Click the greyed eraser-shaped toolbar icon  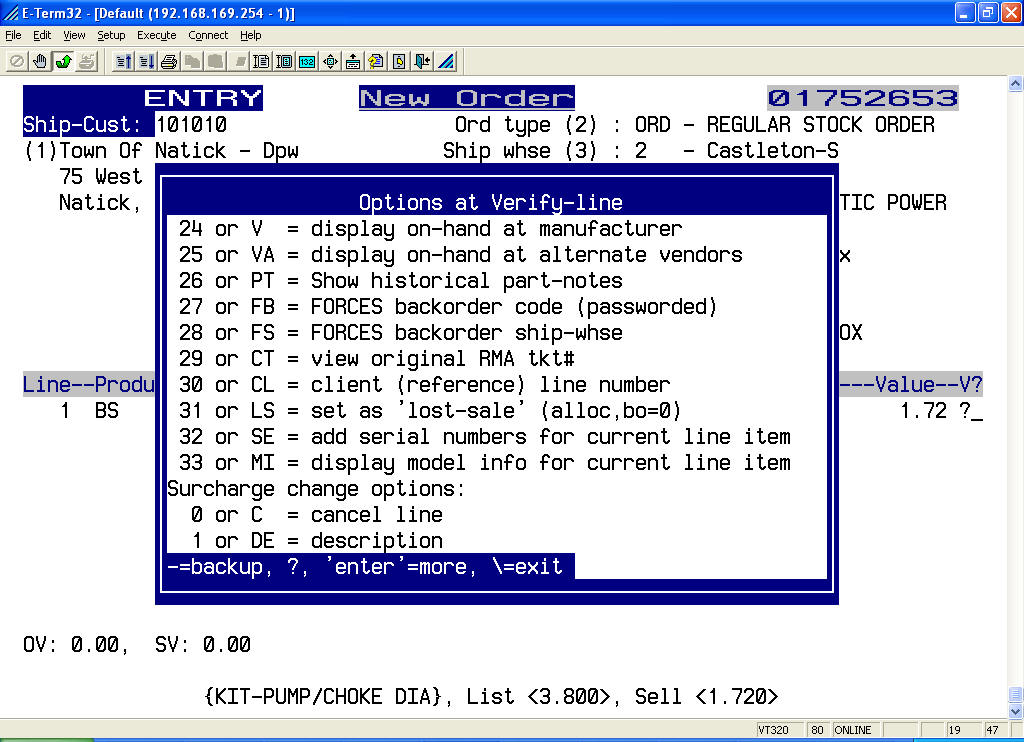[239, 61]
